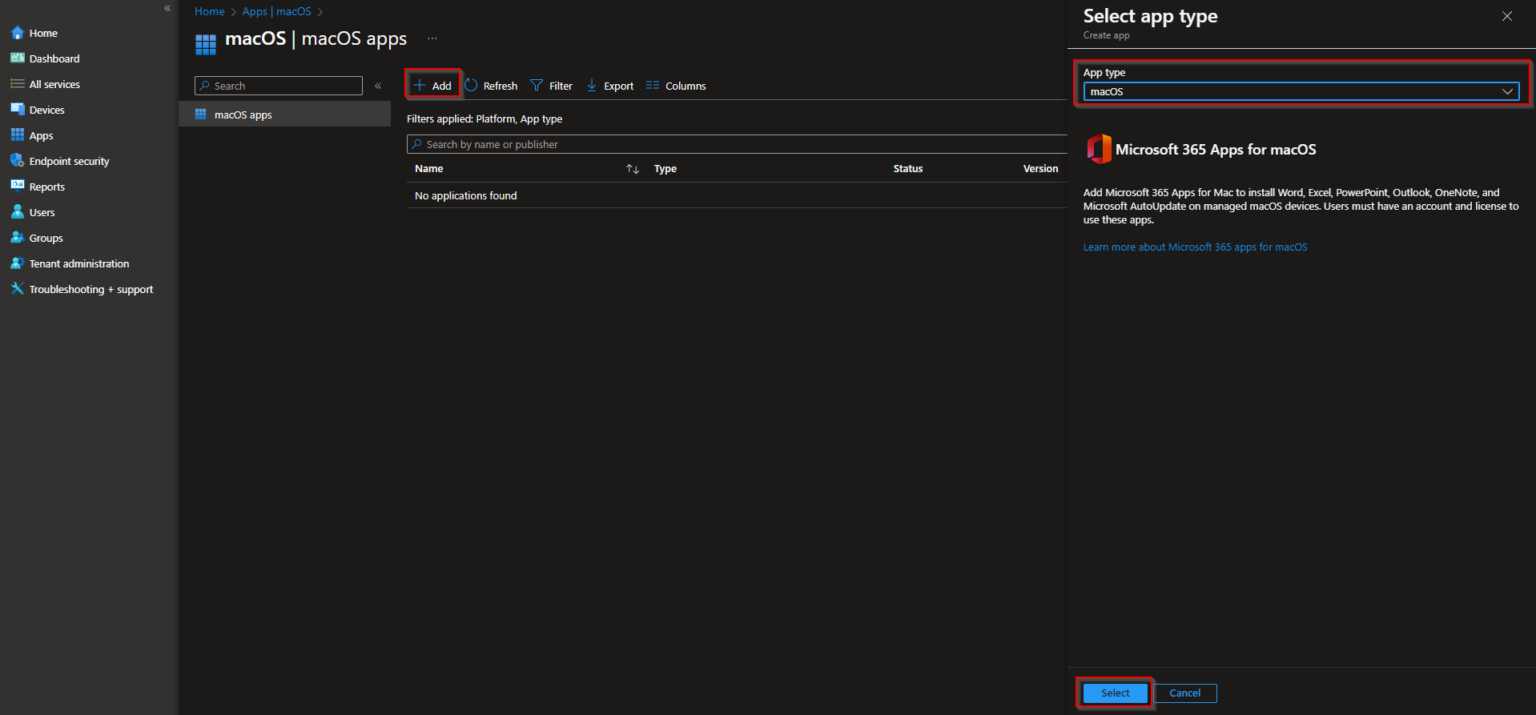The width and height of the screenshot is (1536, 715).
Task: Click Search by name or publisher field
Action: coord(737,144)
